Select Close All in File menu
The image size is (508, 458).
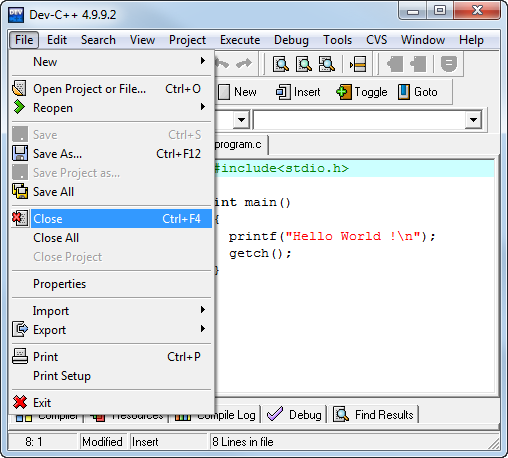[112, 238]
